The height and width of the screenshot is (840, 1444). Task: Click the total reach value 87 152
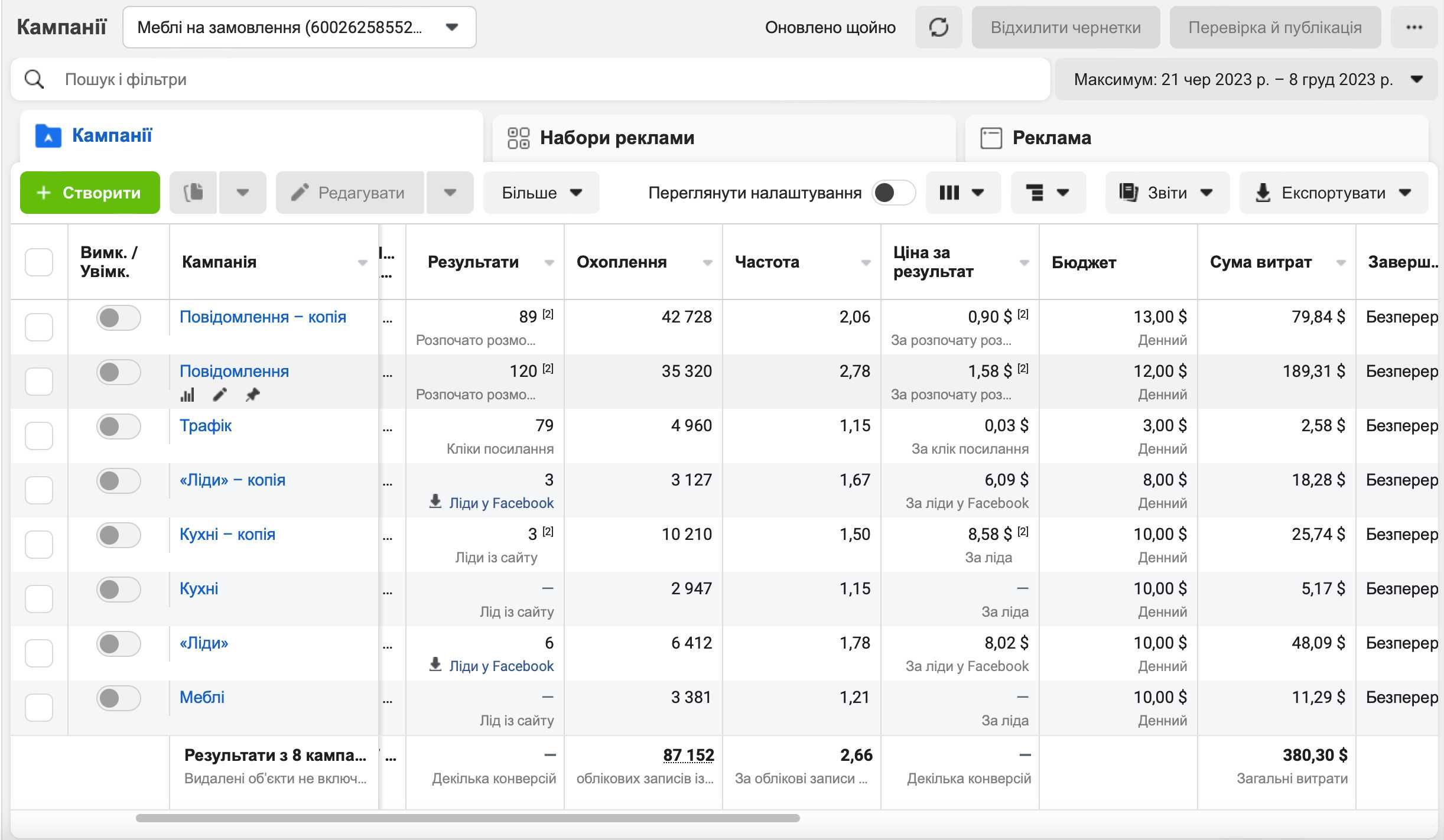(688, 755)
